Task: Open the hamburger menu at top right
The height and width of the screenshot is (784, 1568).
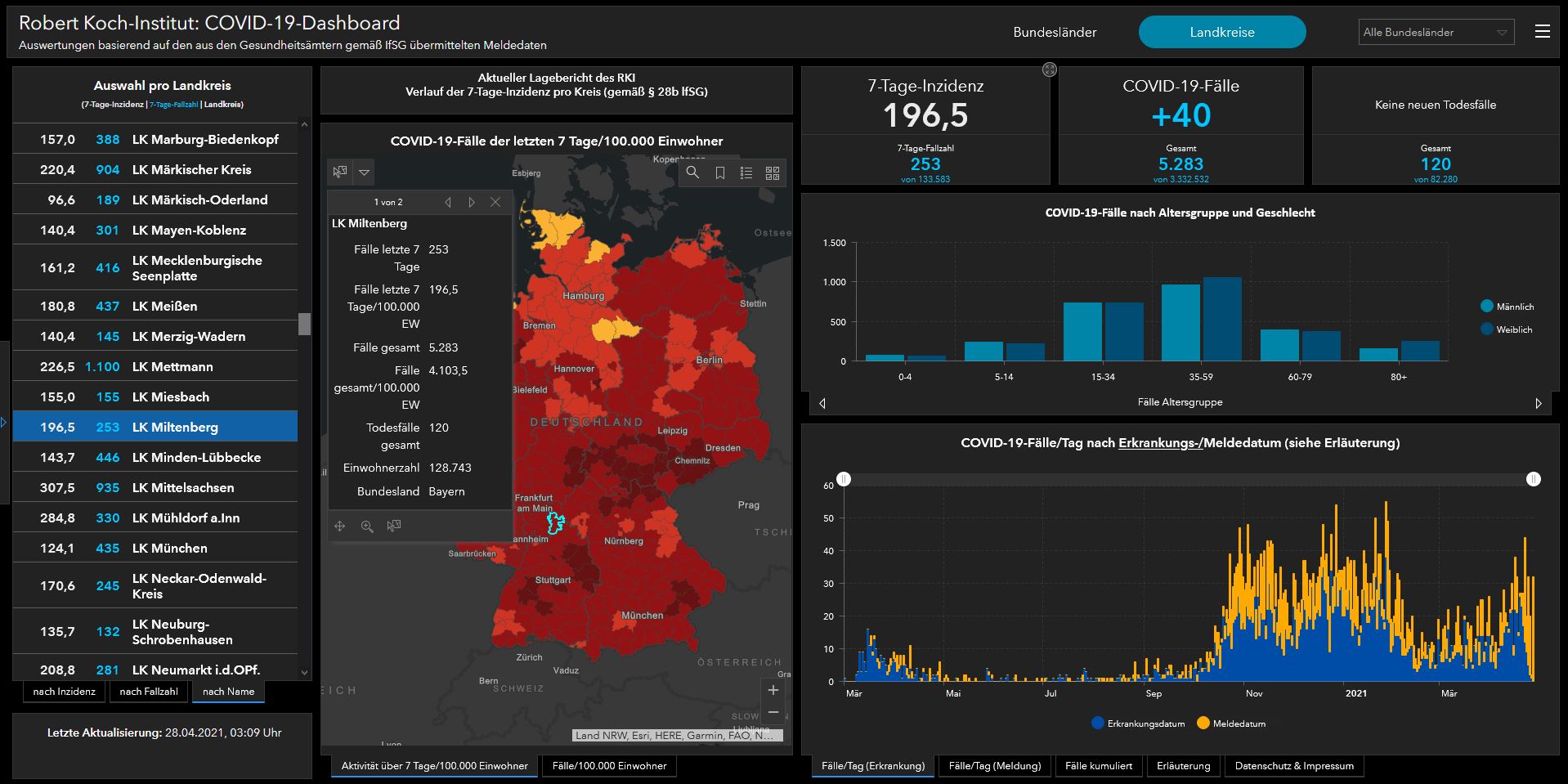Action: coord(1542,32)
